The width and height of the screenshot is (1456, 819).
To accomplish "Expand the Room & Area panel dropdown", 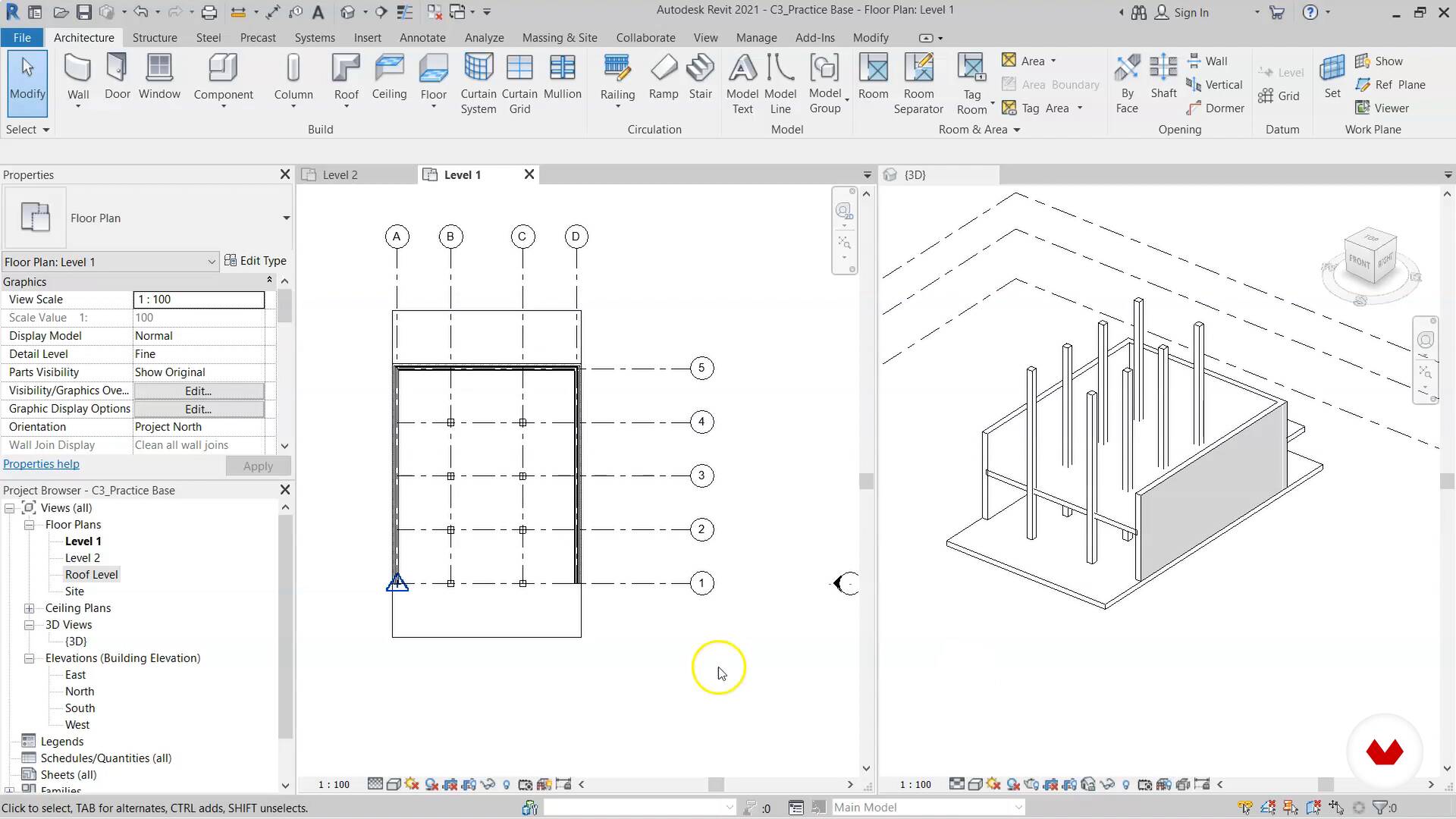I will tap(979, 129).
